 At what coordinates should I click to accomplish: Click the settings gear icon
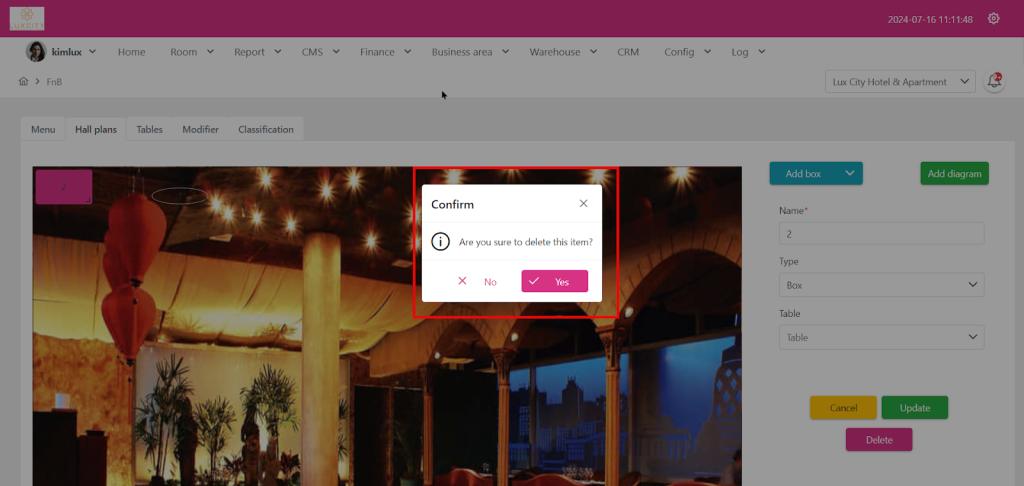(993, 19)
